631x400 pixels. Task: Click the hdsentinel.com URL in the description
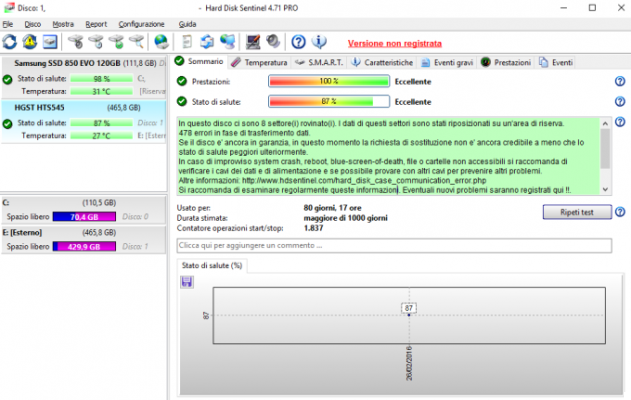coord(364,180)
